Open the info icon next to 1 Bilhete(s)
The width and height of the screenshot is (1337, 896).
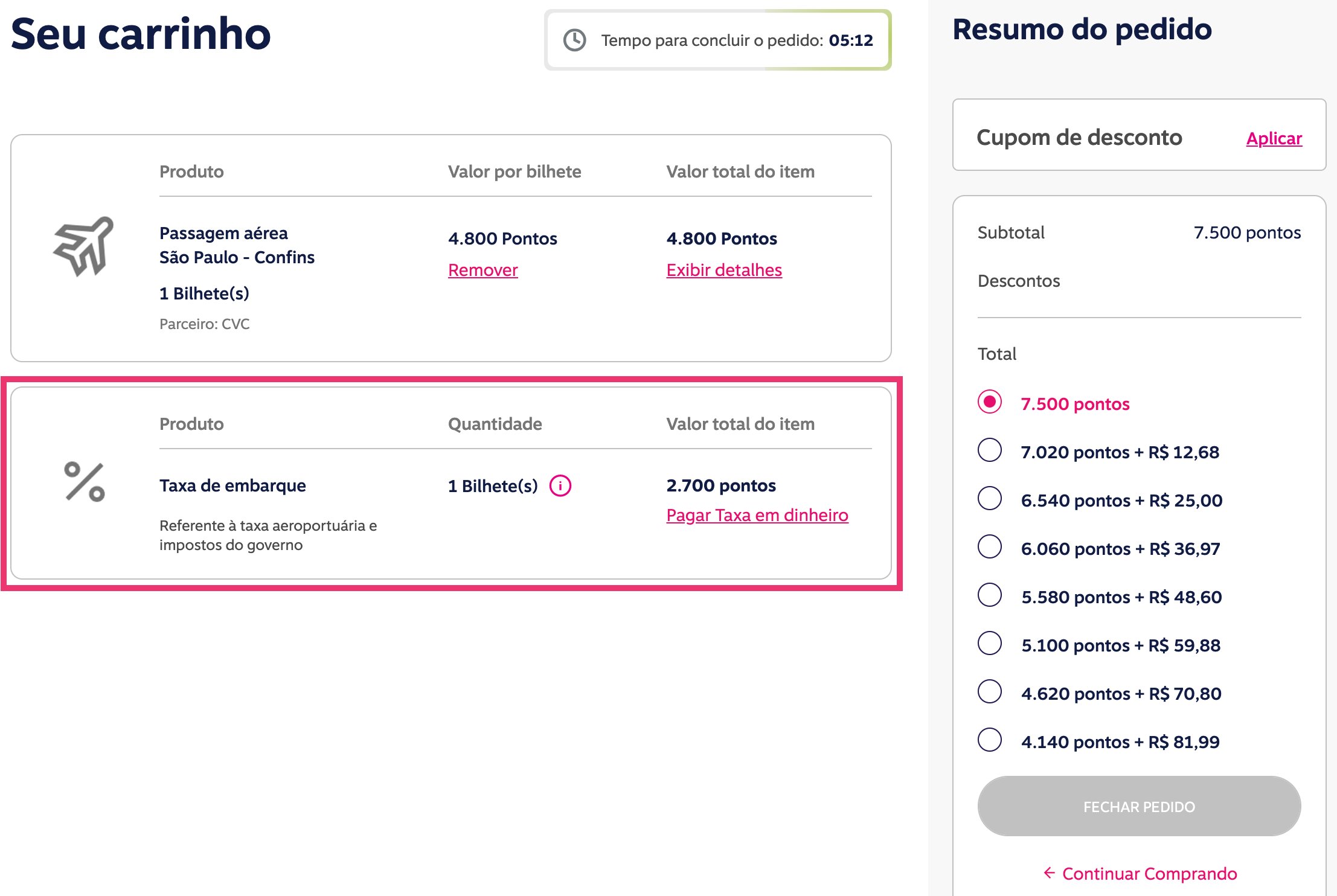point(560,485)
